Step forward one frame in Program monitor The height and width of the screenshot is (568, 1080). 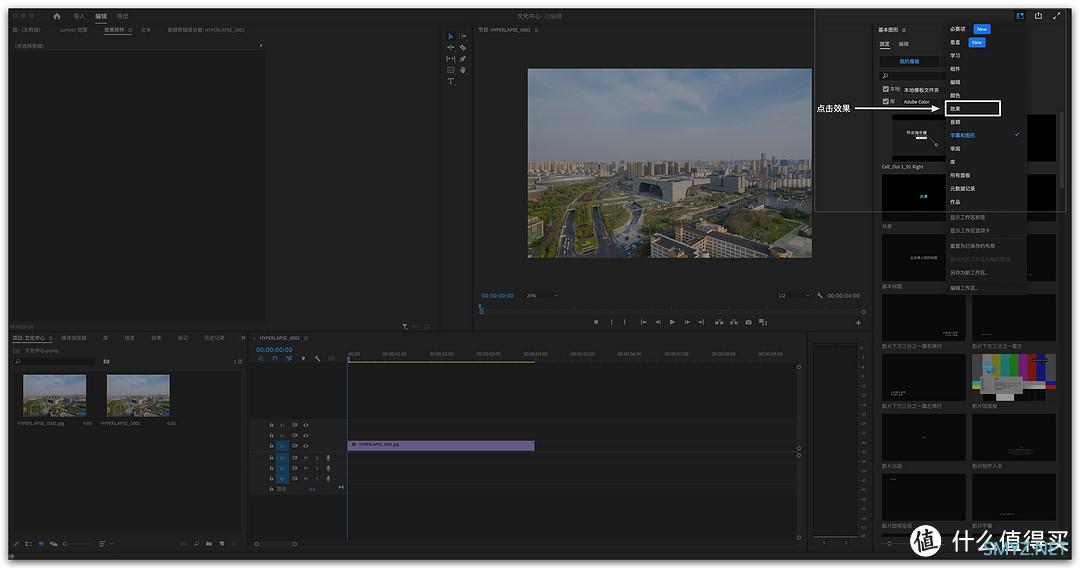tap(687, 322)
